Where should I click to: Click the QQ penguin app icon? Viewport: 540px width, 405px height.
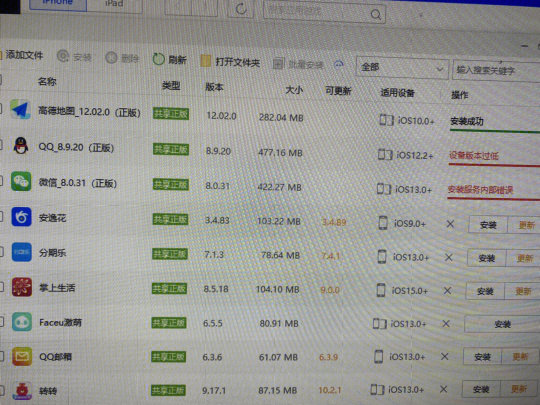[x=21, y=145]
